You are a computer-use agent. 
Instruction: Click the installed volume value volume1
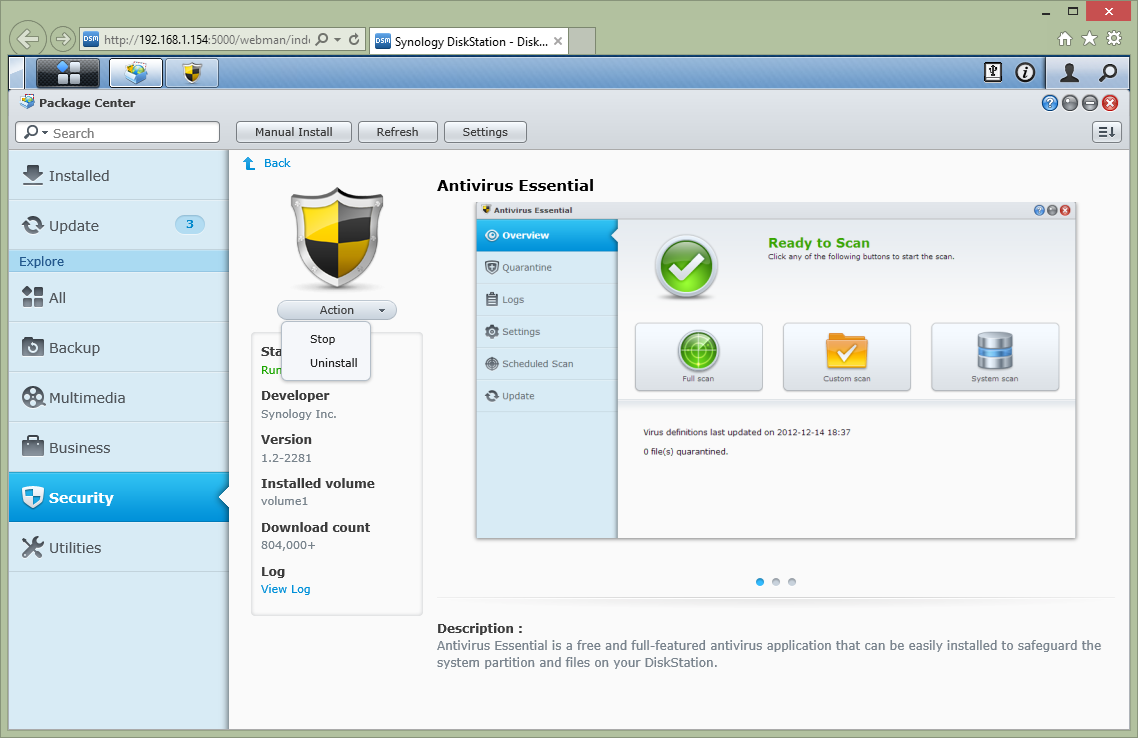[x=284, y=501]
